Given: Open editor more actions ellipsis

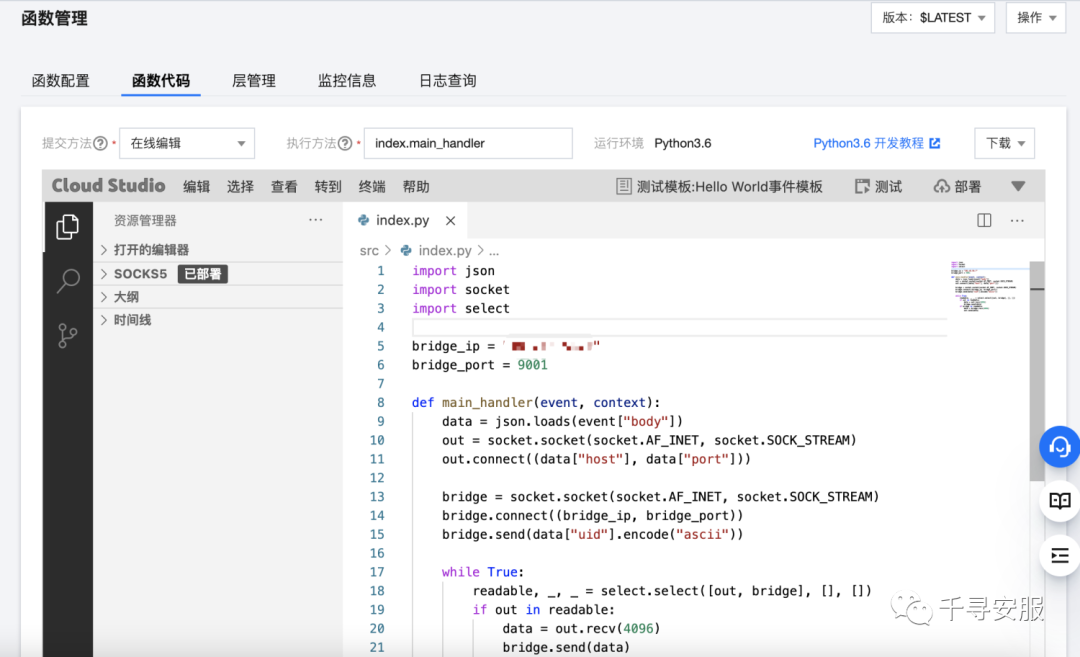Looking at the screenshot, I should [1017, 220].
